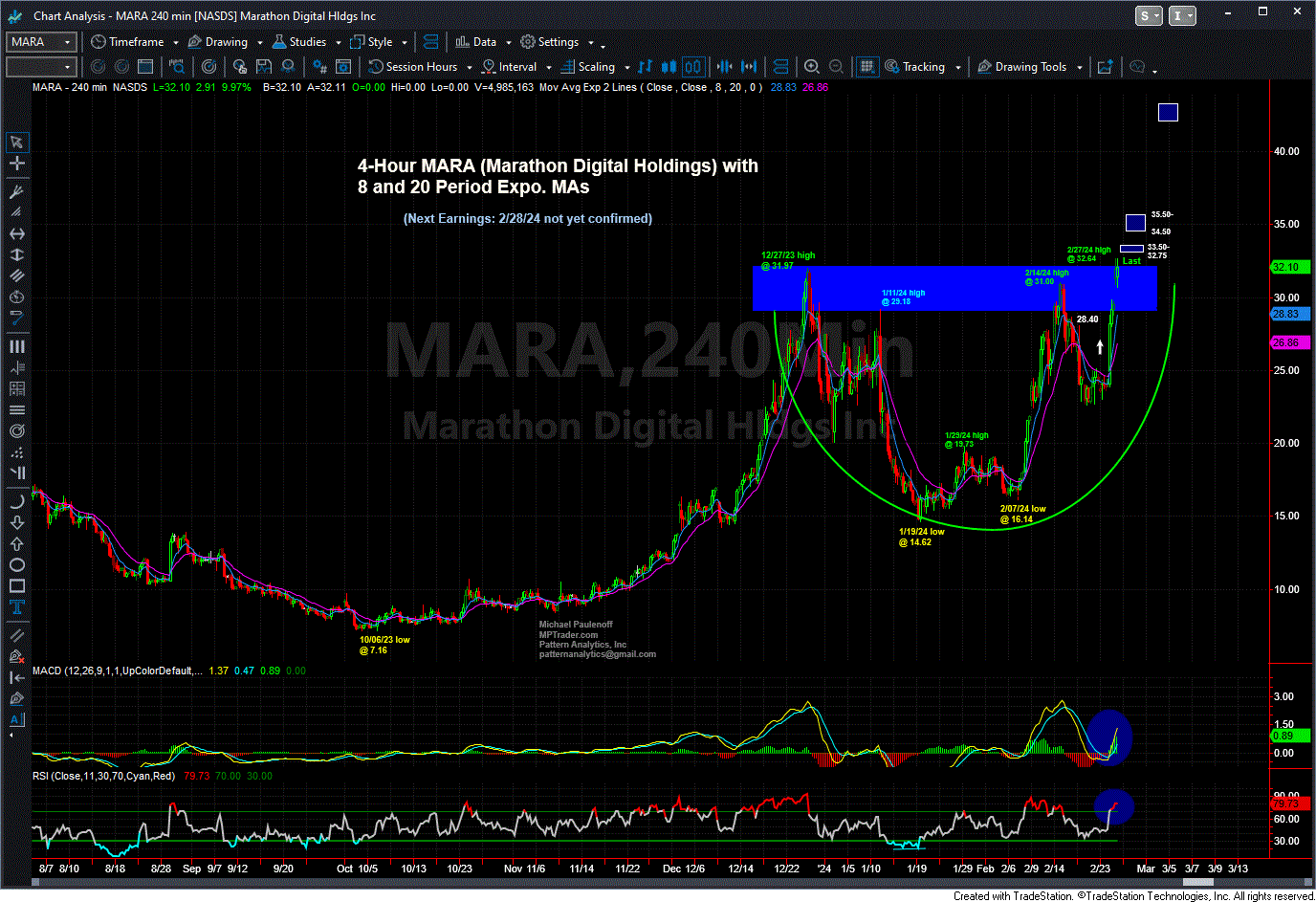Click the compress bar spacing icon
Screen dimensions: 1316x902
pos(724,67)
